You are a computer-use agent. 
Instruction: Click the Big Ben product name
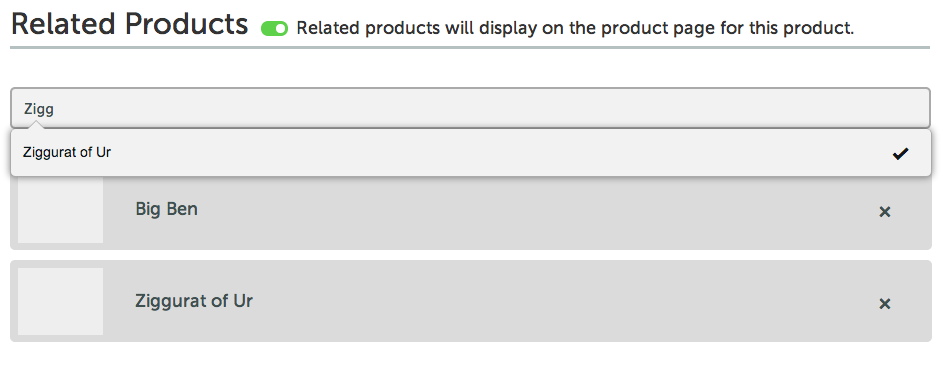click(x=166, y=209)
